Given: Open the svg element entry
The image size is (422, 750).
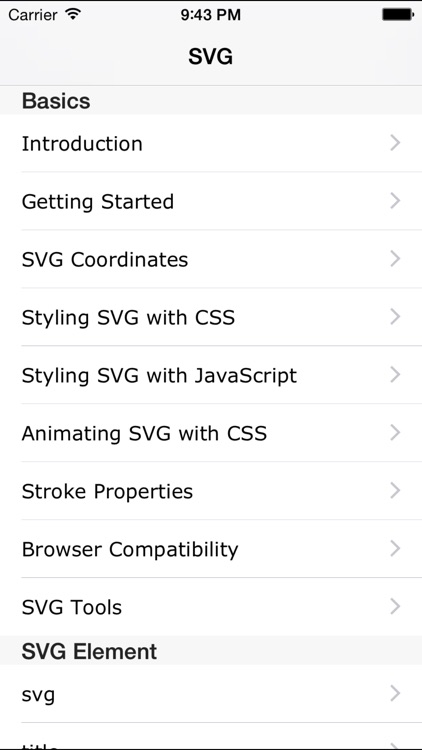Looking at the screenshot, I should (x=211, y=694).
